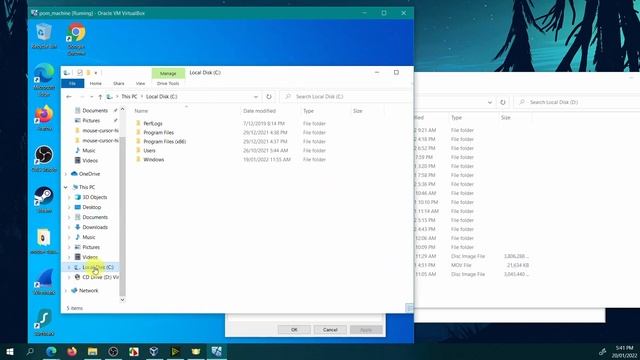Open taskbar search
Viewport: 640px width, 360px height.
click(30, 351)
